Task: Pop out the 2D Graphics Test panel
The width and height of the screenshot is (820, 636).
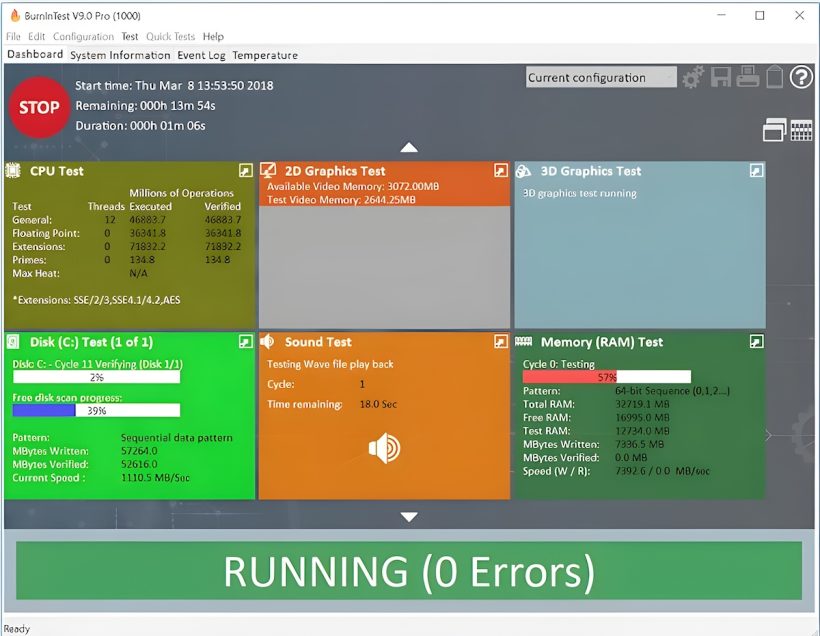Action: (x=499, y=171)
